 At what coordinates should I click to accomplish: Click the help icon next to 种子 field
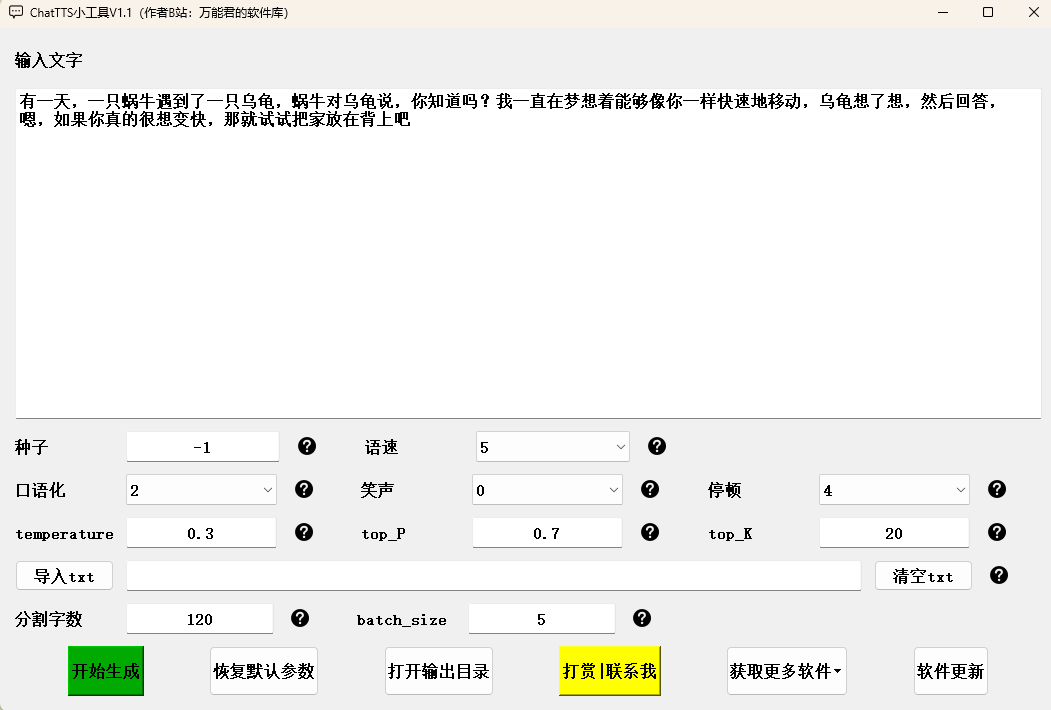coord(307,447)
